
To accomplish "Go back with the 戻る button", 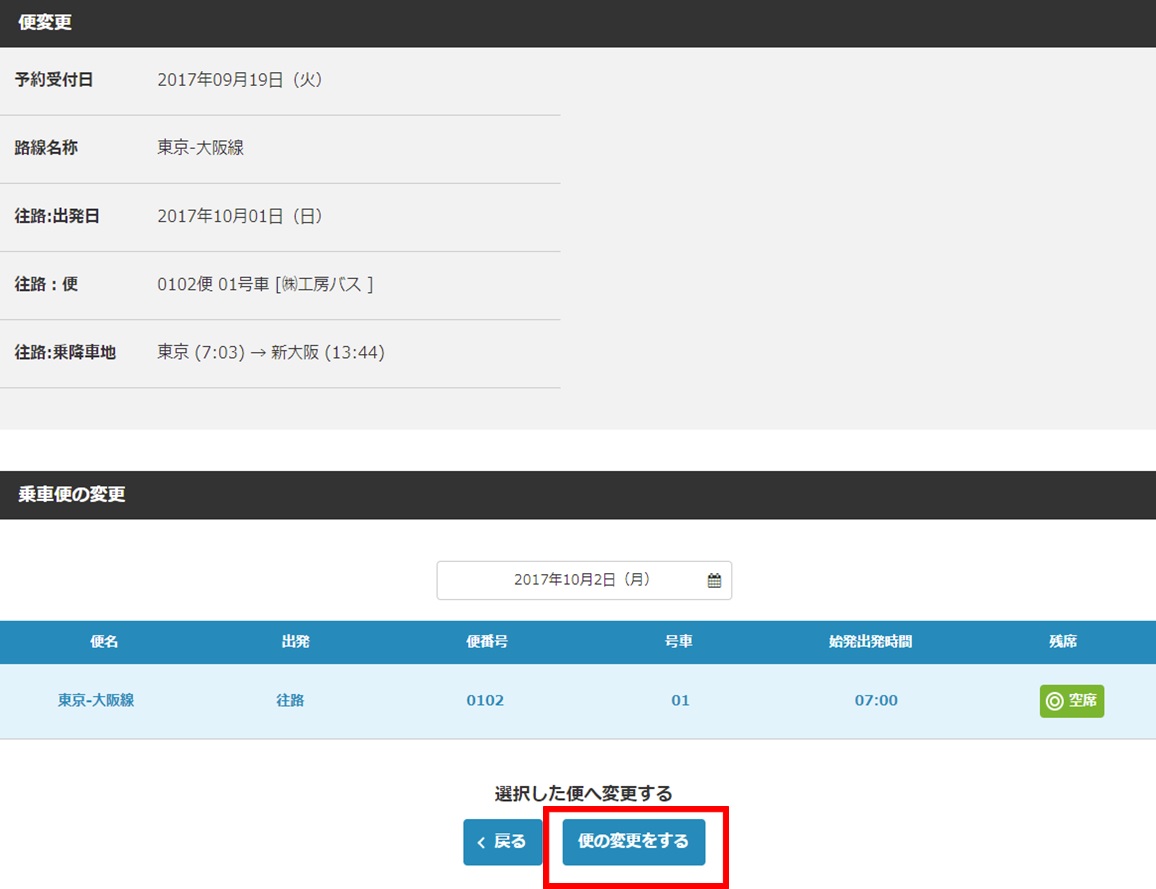I will pos(502,842).
